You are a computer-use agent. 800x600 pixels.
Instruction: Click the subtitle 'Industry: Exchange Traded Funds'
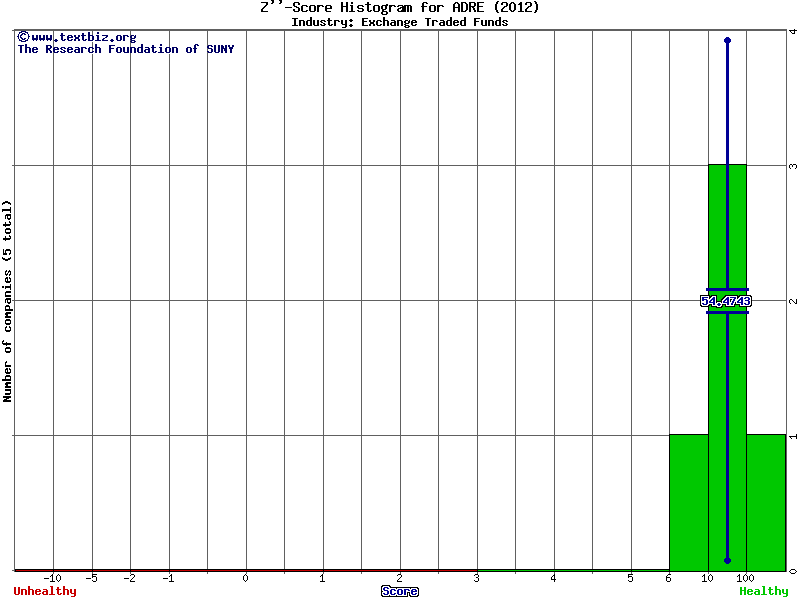pos(399,22)
